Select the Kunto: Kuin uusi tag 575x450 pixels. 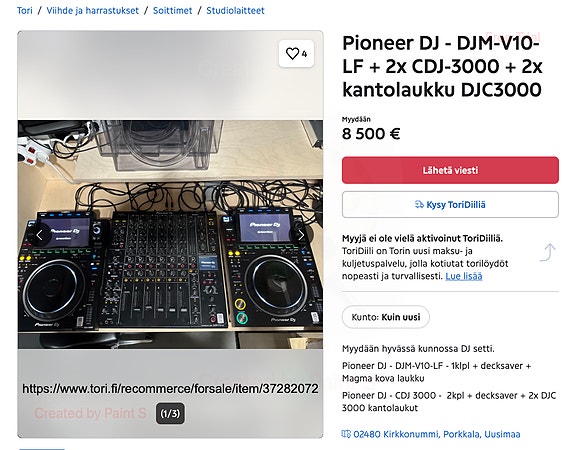pyautogui.click(x=386, y=317)
